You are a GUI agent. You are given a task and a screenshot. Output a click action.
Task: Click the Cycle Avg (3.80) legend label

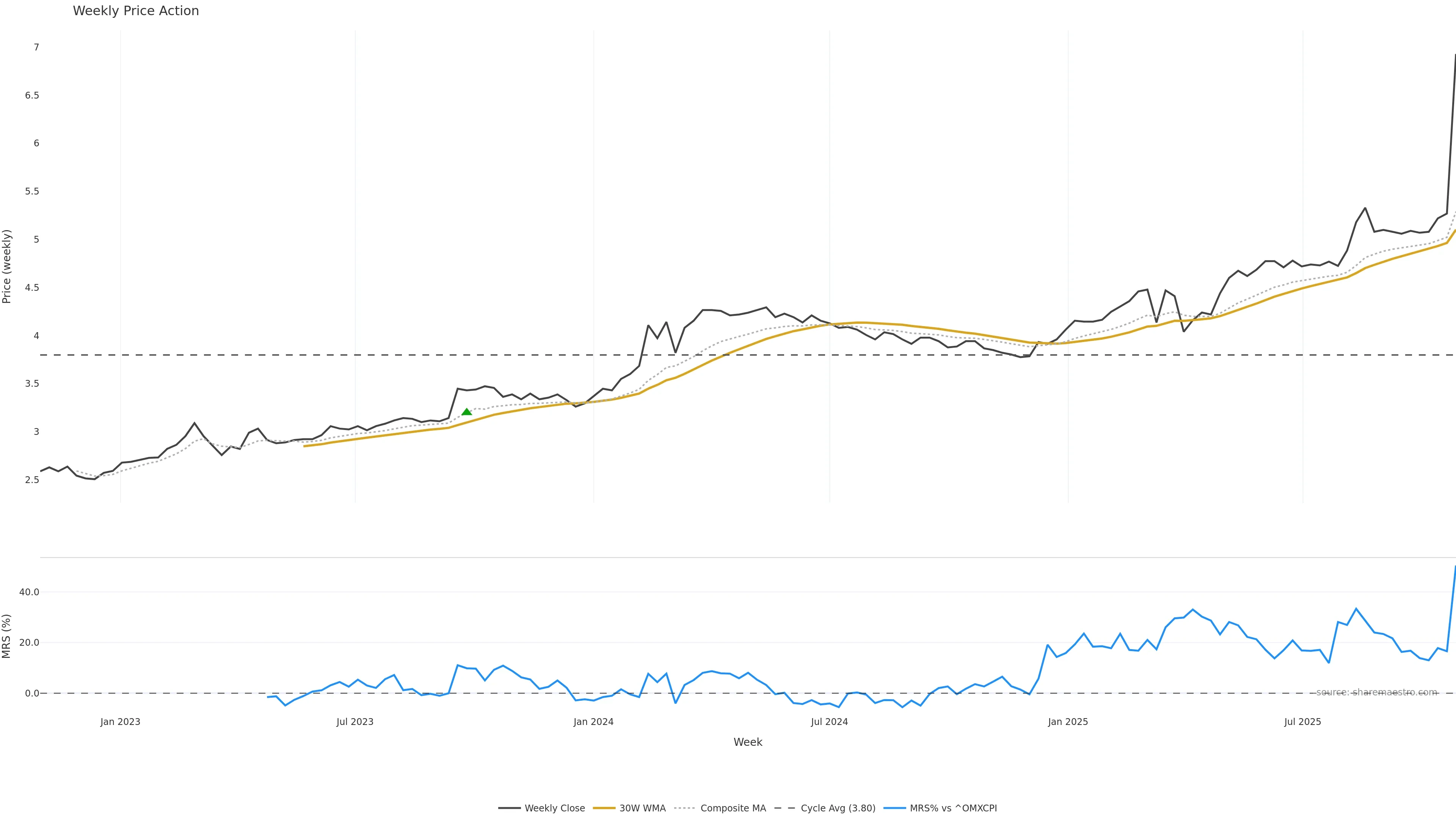pos(838,808)
